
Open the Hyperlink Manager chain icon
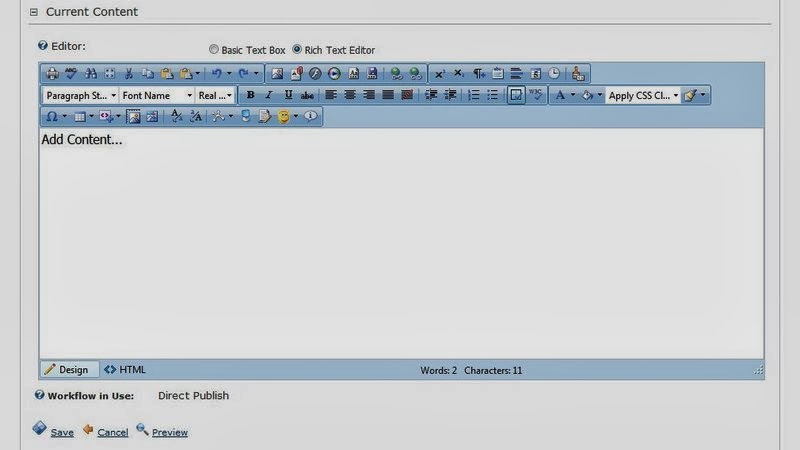pos(396,73)
